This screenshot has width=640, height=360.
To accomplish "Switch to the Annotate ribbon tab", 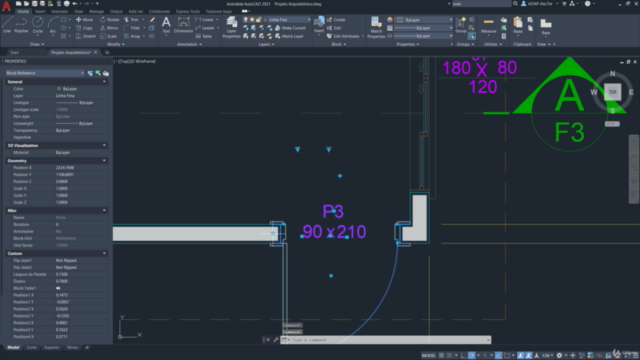I will point(60,11).
